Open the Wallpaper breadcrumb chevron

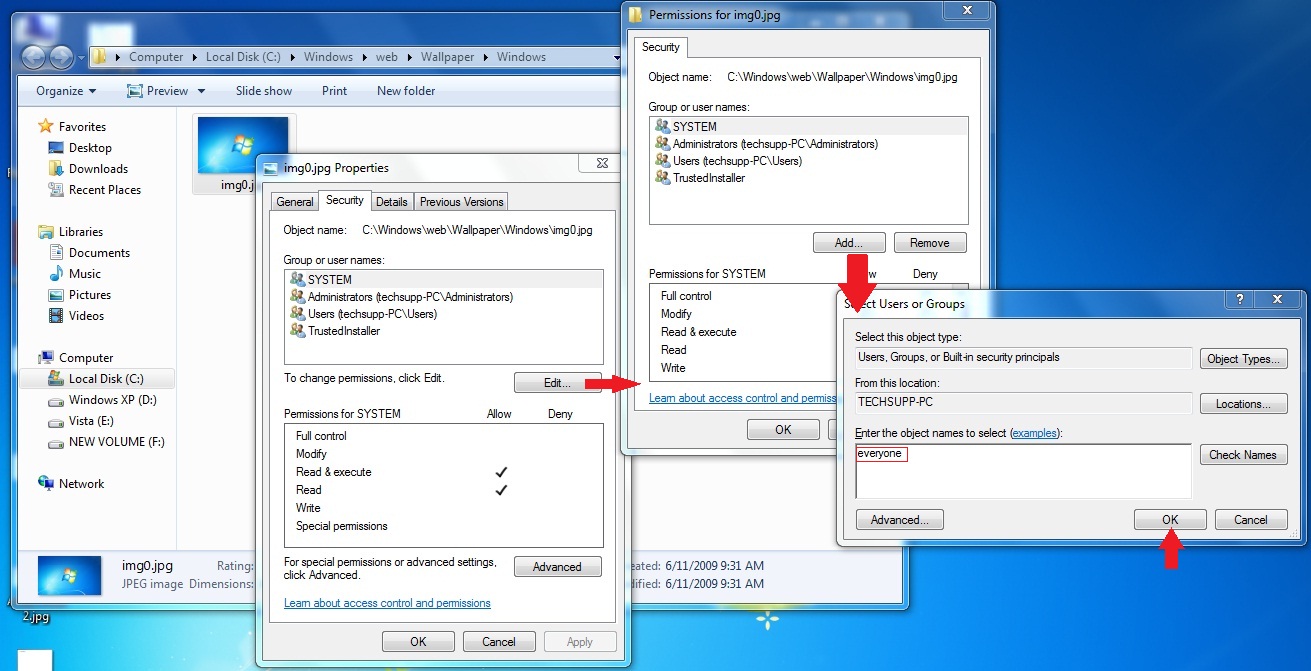(x=485, y=57)
